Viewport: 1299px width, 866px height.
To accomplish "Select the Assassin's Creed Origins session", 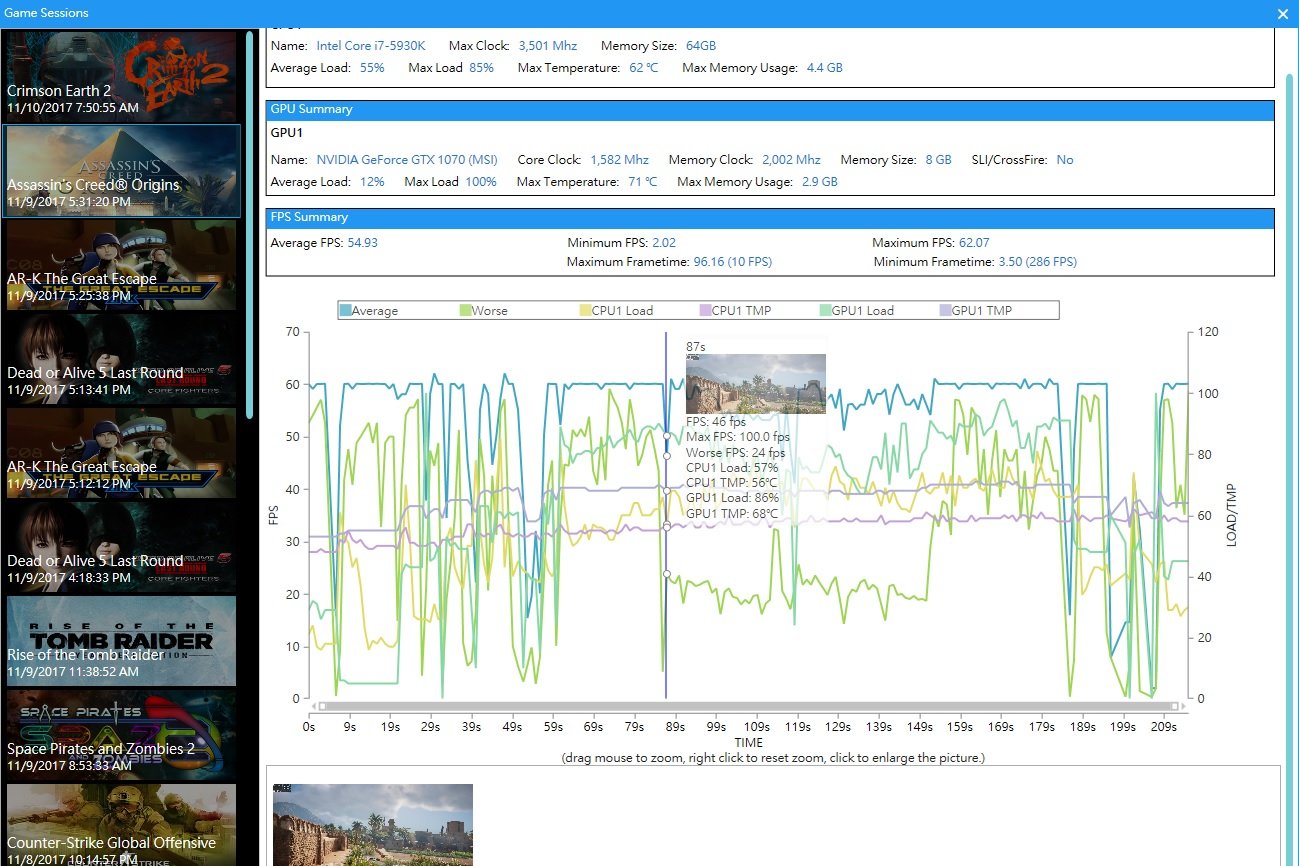I will click(121, 171).
